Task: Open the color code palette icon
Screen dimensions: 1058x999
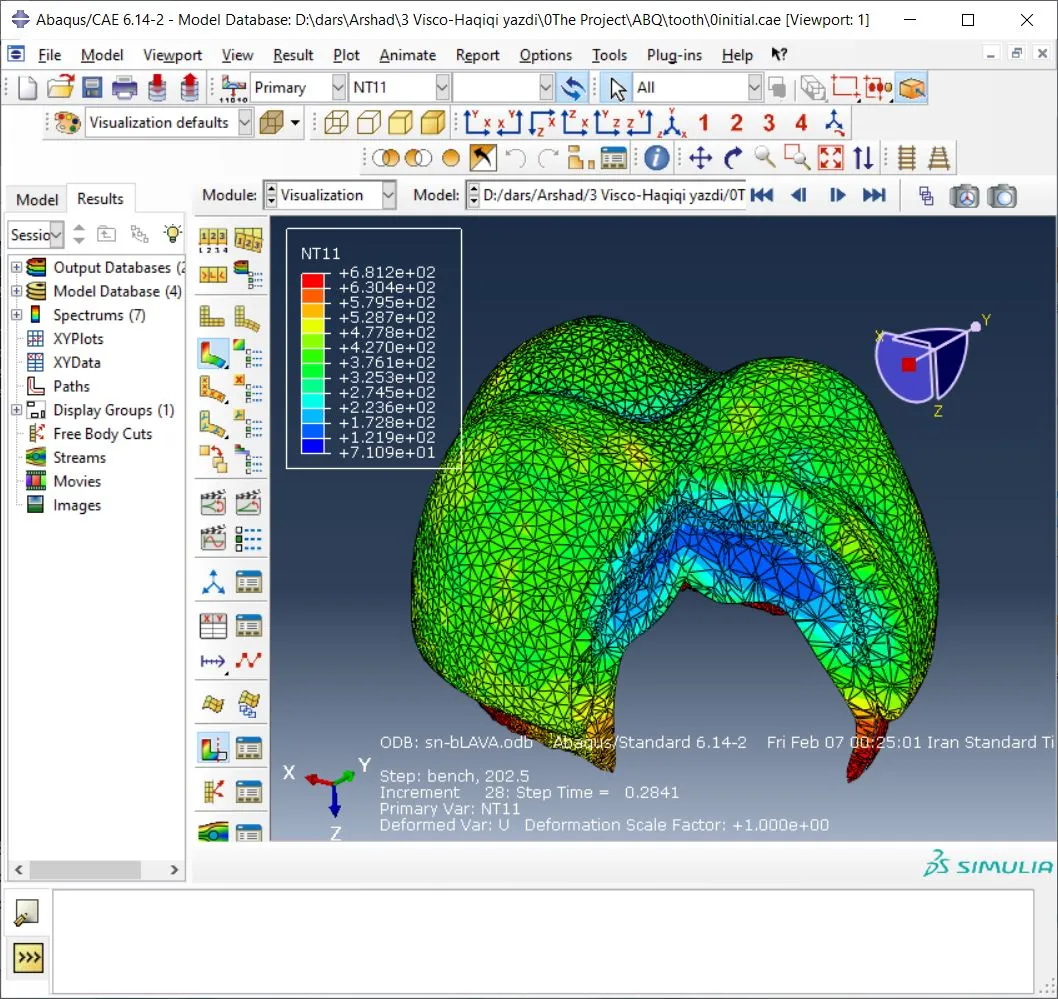Action: (x=67, y=123)
